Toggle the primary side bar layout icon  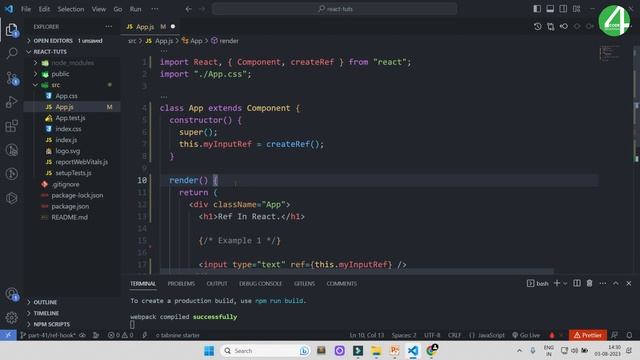click(x=537, y=9)
